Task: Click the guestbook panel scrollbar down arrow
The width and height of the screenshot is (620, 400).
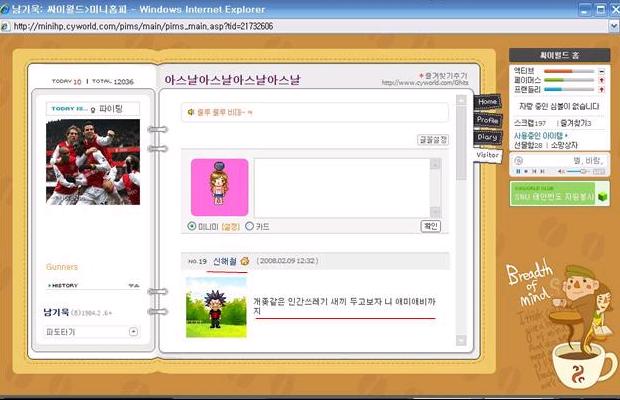Action: tap(461, 340)
